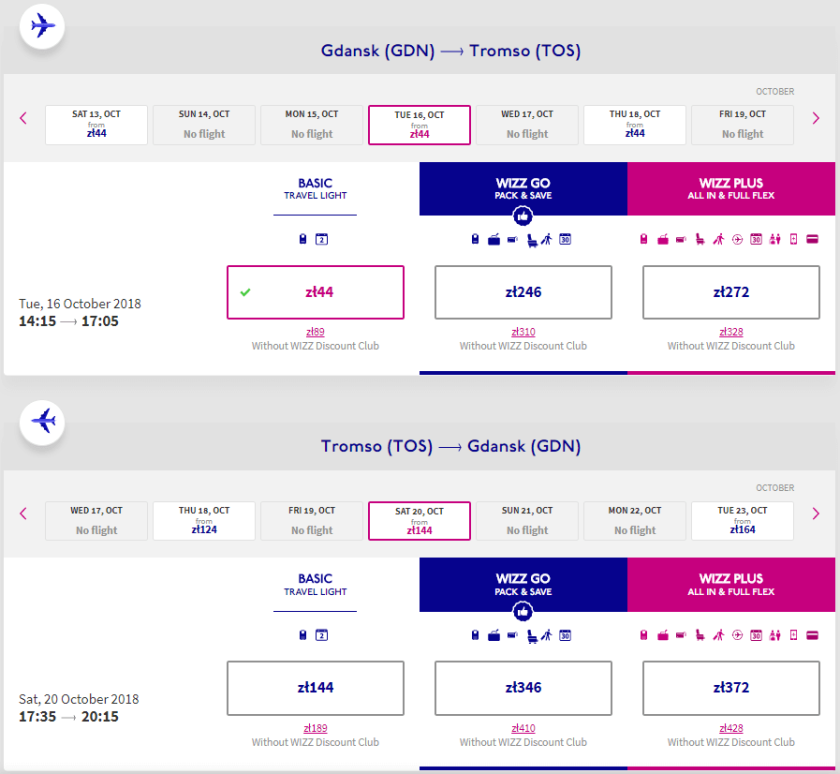Image resolution: width=840 pixels, height=774 pixels.
Task: Select Sat 13, Oct outbound date
Action: [96, 125]
